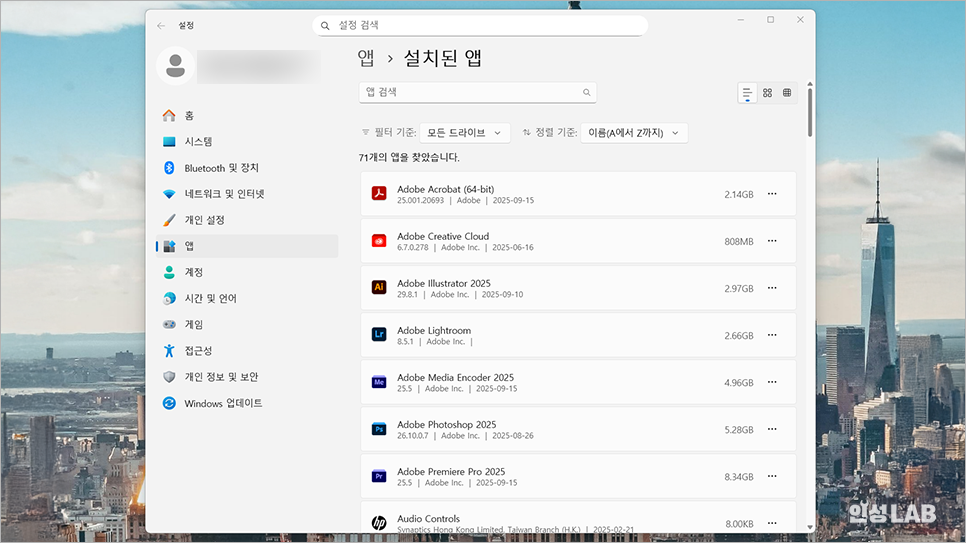Viewport: 966px width, 543px height.
Task: Open more options for Adobe Premiere Pro 2025
Action: pos(772,476)
